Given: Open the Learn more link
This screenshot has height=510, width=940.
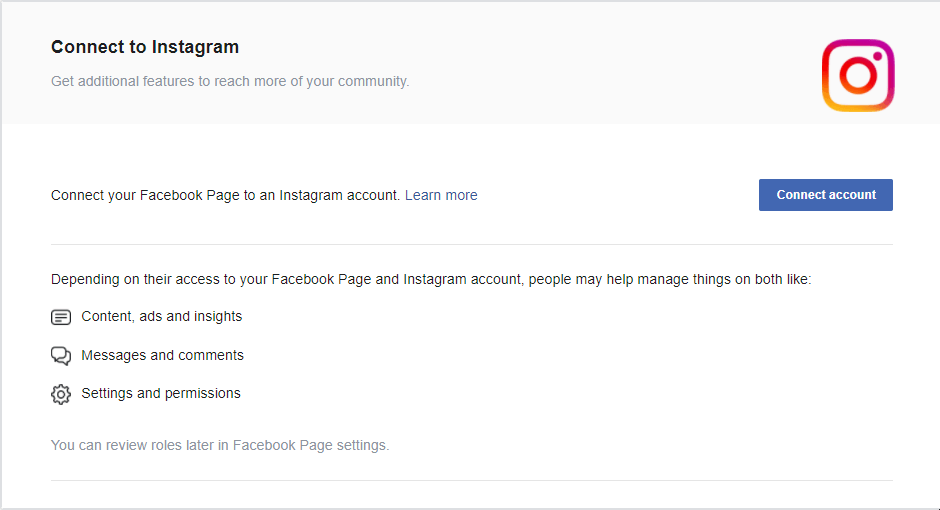Looking at the screenshot, I should (x=441, y=195).
